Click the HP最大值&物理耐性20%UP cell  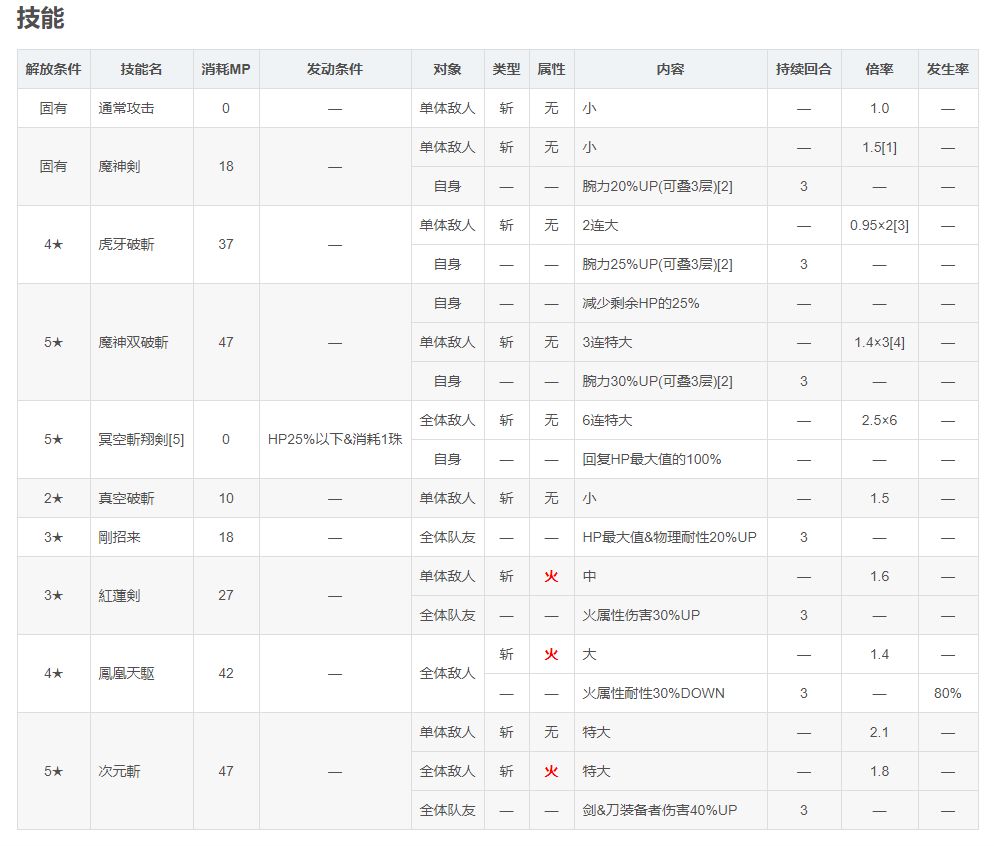pos(669,537)
